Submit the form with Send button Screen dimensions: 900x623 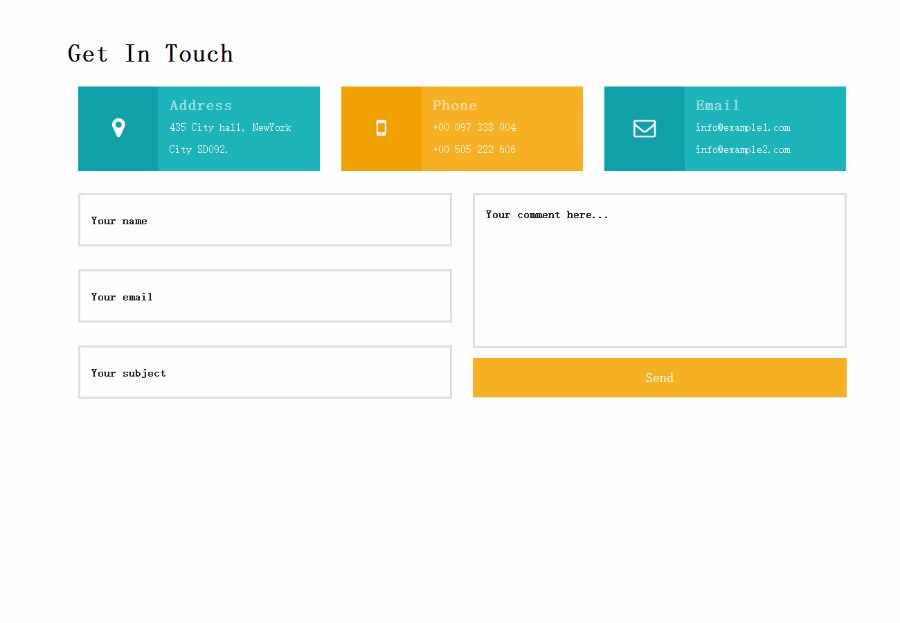660,378
